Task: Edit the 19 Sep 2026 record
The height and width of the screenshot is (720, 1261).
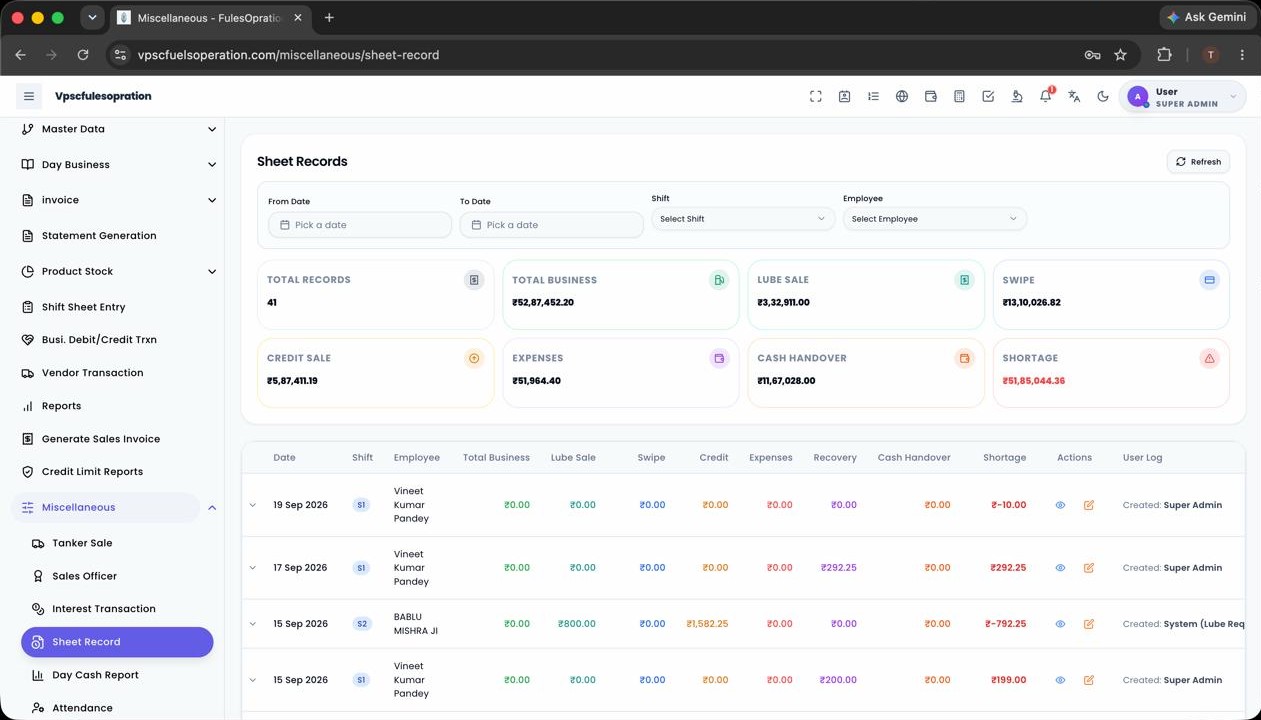Action: 1089,505
